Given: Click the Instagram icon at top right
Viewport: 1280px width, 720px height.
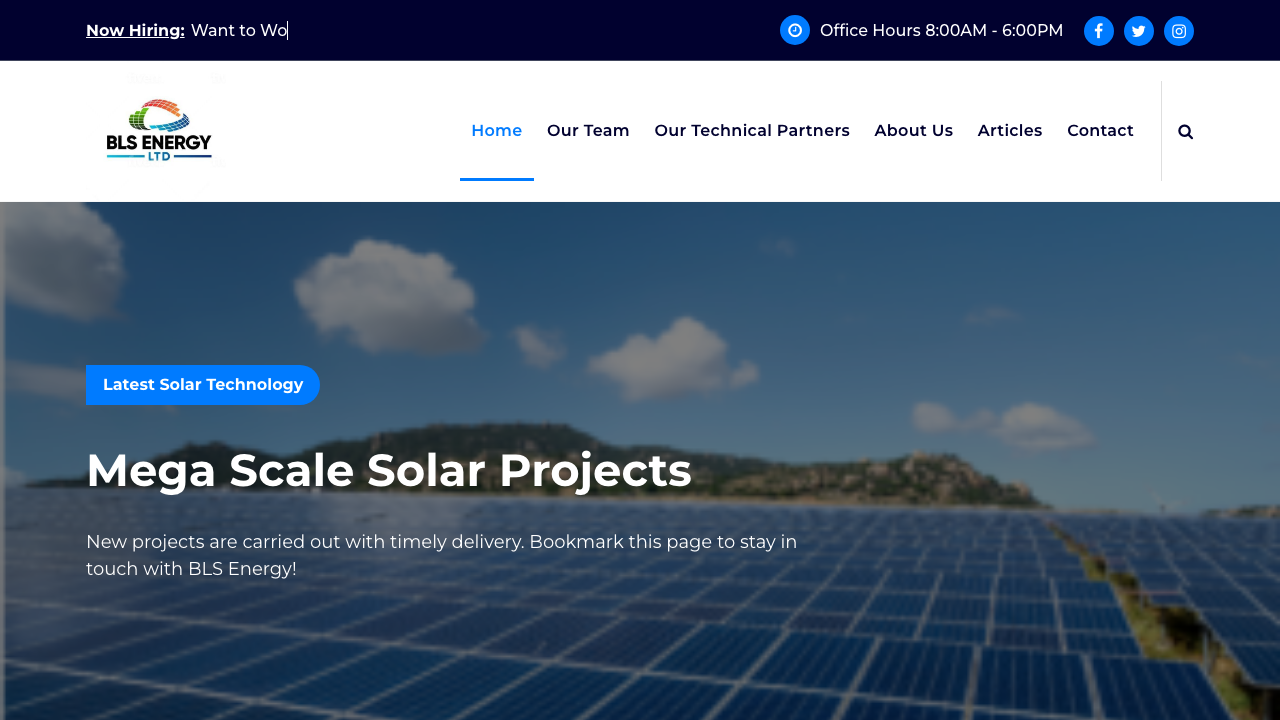Looking at the screenshot, I should (x=1178, y=29).
